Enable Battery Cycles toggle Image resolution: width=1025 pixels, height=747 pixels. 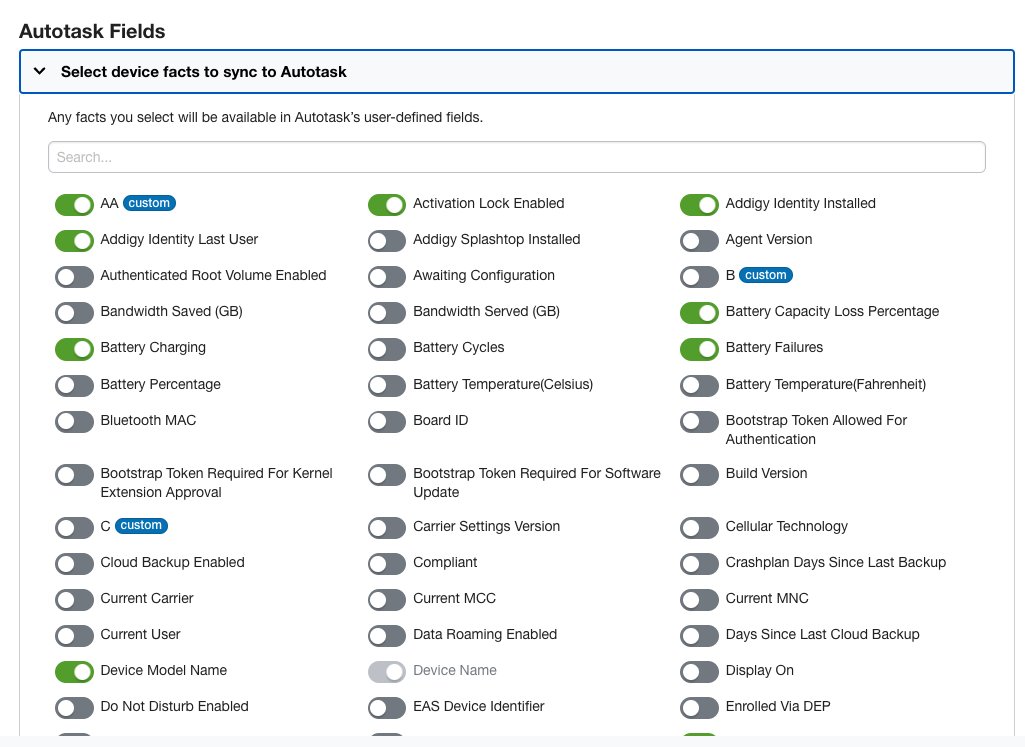[387, 348]
